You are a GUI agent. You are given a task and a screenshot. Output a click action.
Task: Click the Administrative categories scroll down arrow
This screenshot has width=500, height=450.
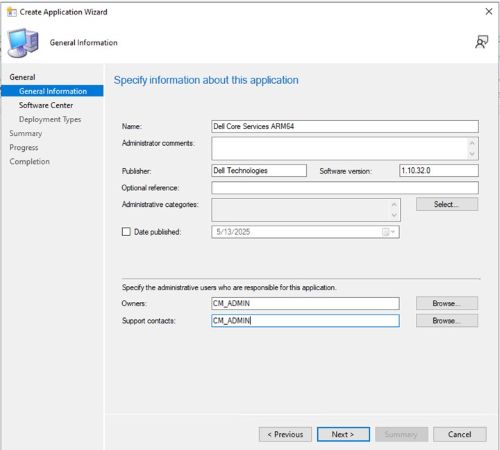(394, 215)
